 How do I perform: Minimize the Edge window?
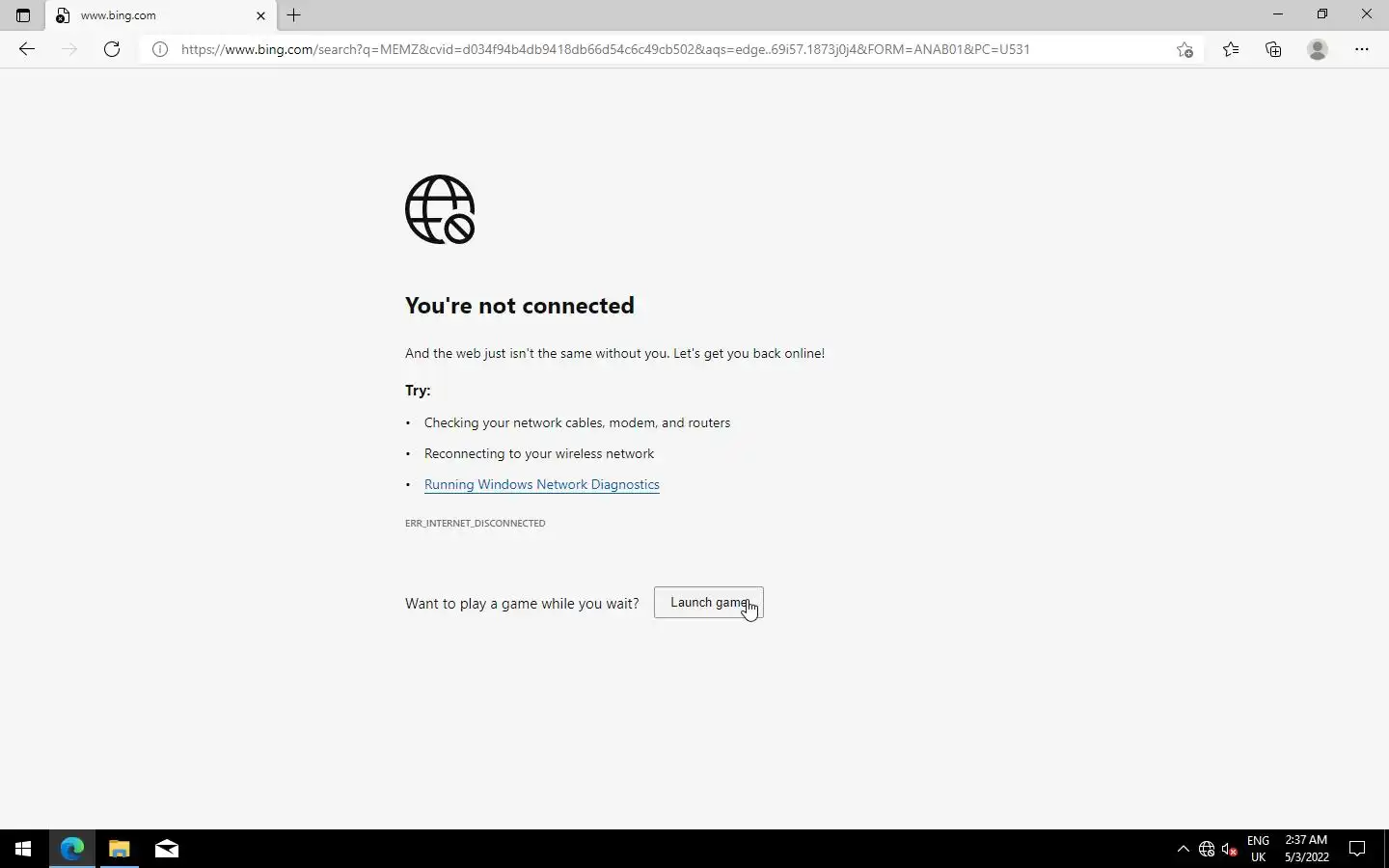1278,14
